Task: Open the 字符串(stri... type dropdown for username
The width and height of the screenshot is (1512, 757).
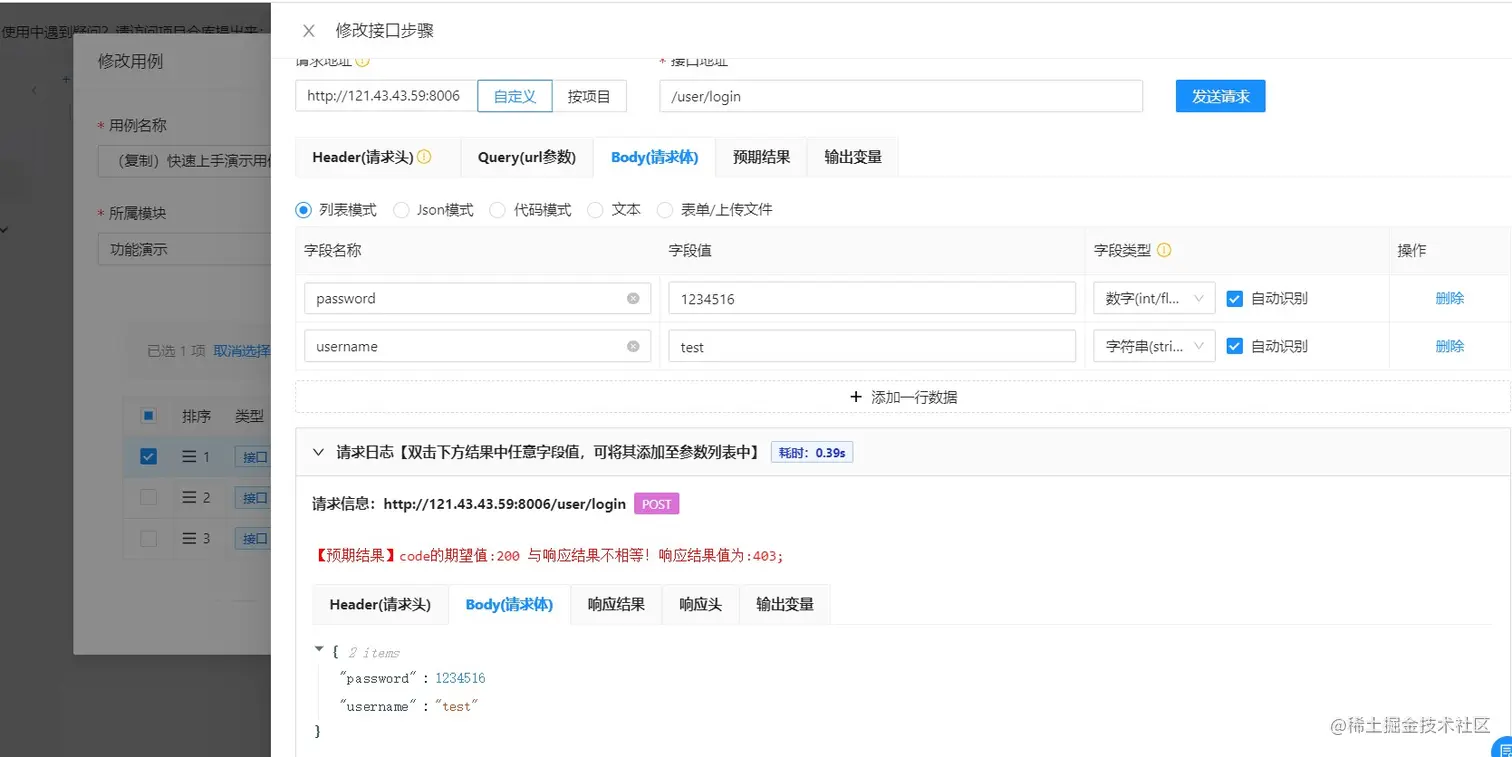Action: coord(1155,346)
